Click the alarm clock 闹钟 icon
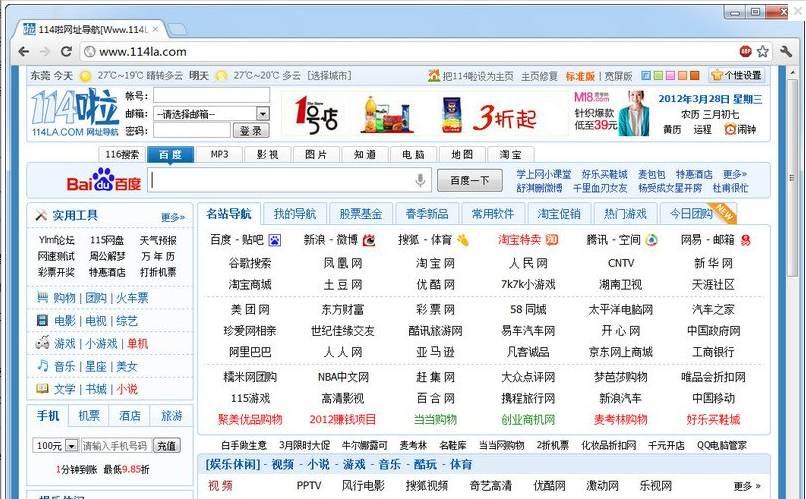This screenshot has width=806, height=499. coord(730,129)
